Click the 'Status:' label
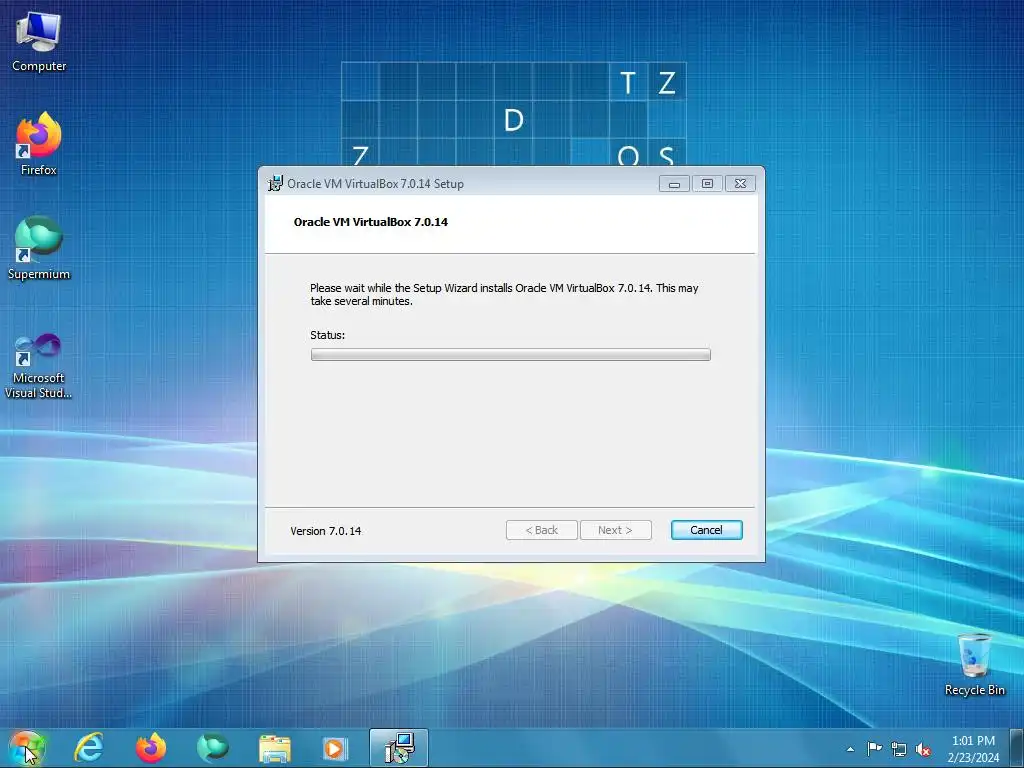1024x768 pixels. tap(327, 335)
